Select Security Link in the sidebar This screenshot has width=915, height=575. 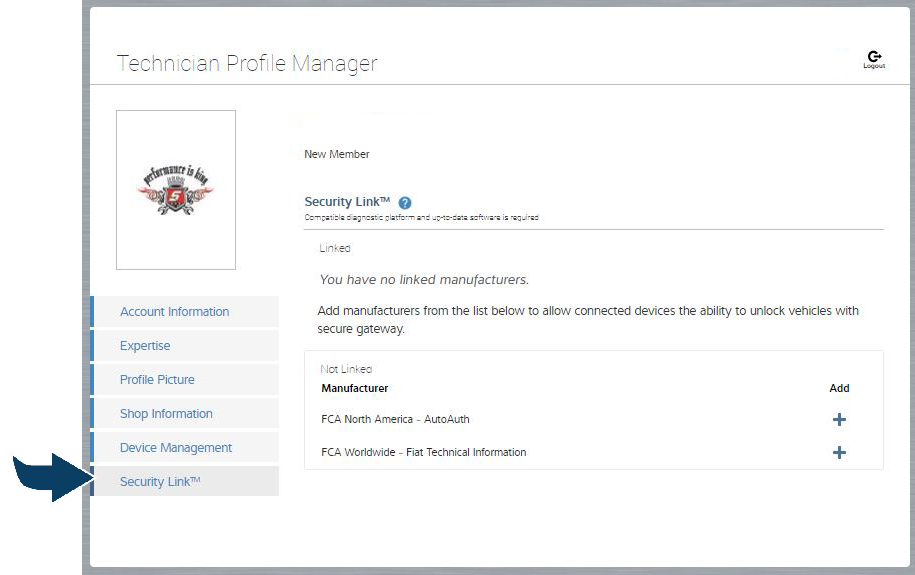click(160, 482)
